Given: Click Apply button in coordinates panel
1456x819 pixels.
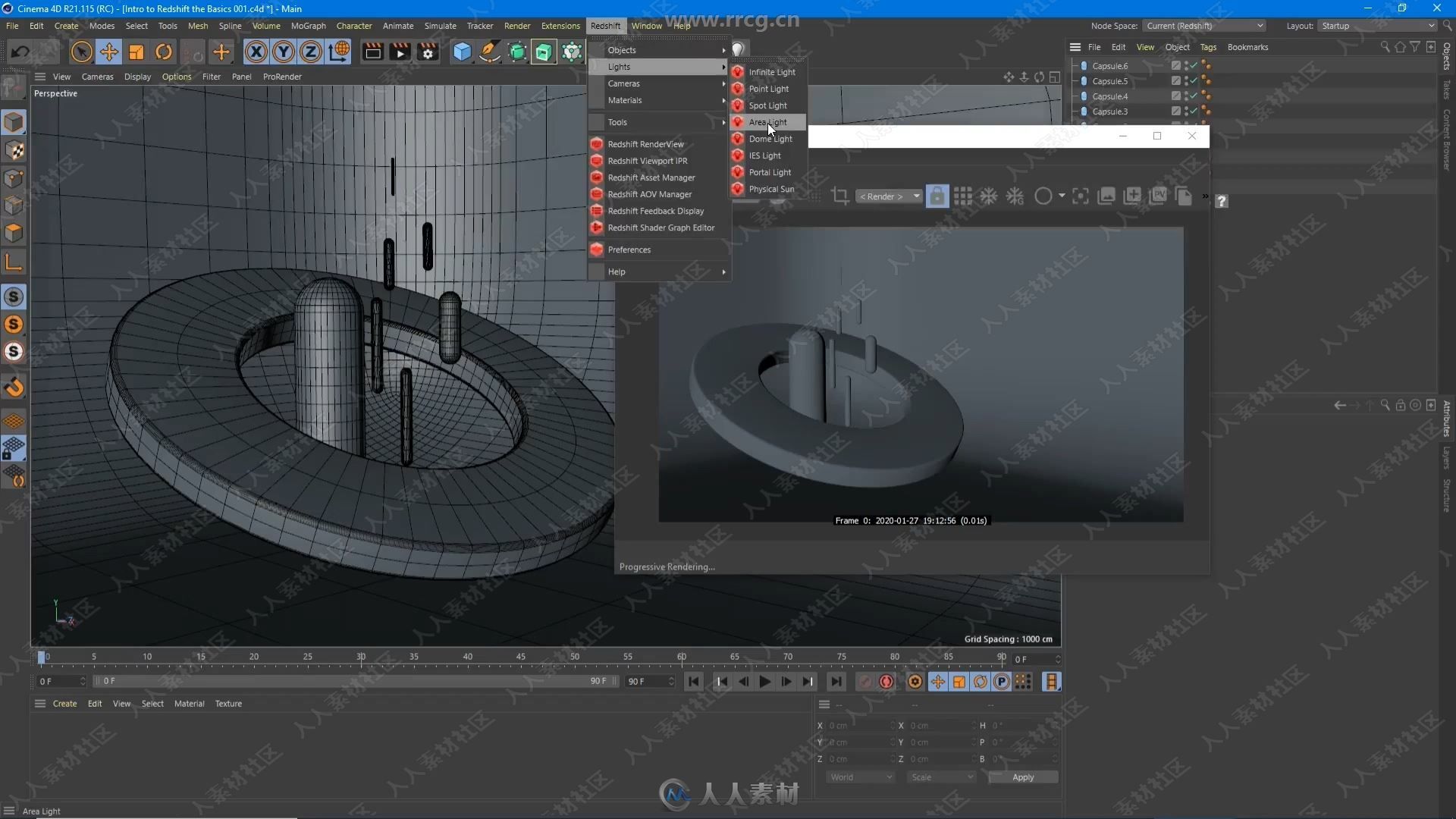Looking at the screenshot, I should point(1024,777).
